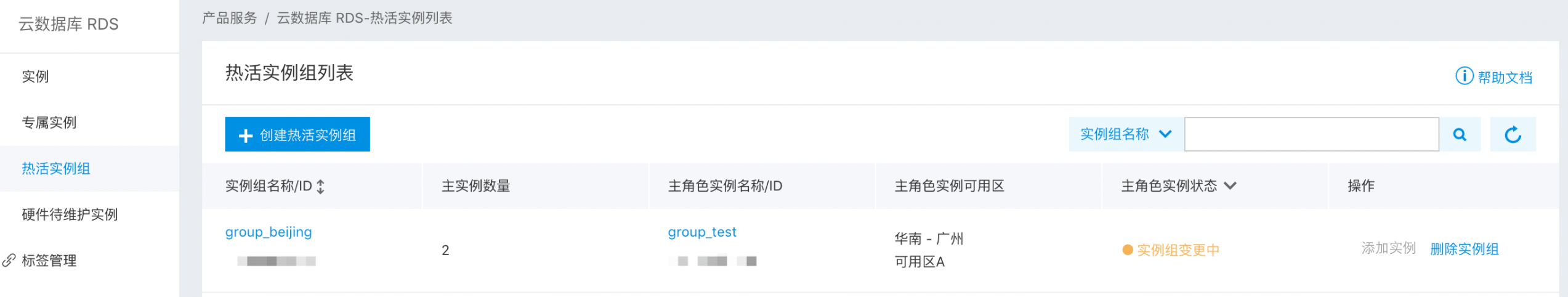Open 实例 in the sidebar

pos(35,76)
